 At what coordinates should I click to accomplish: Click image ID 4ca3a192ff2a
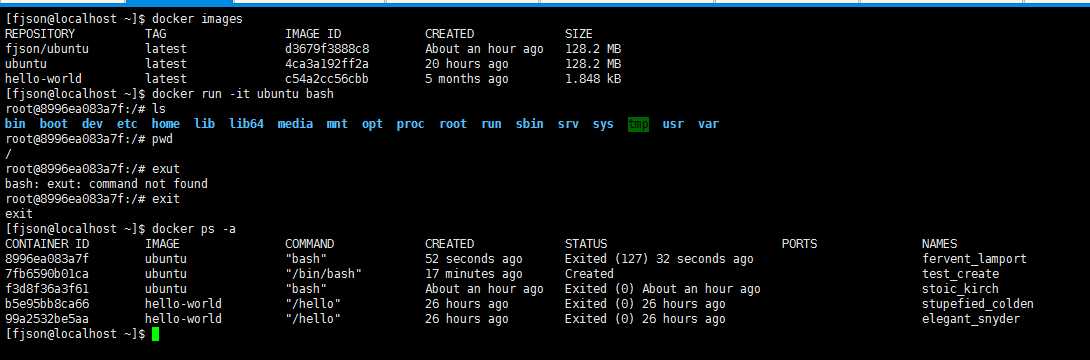pyautogui.click(x=327, y=64)
